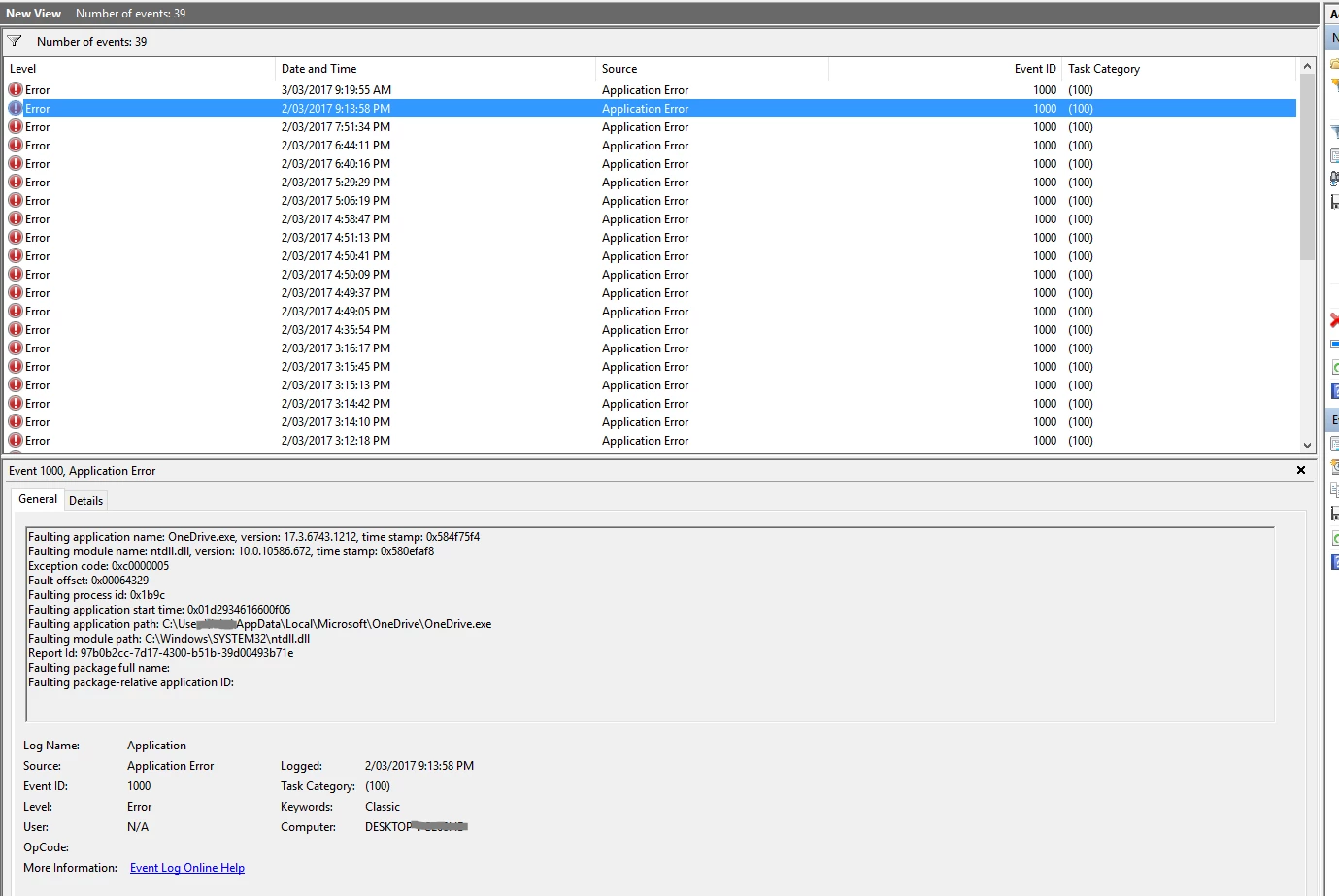The width and height of the screenshot is (1339, 896).
Task: Click error icon for 5:29:29 PM event
Action: coord(16,182)
